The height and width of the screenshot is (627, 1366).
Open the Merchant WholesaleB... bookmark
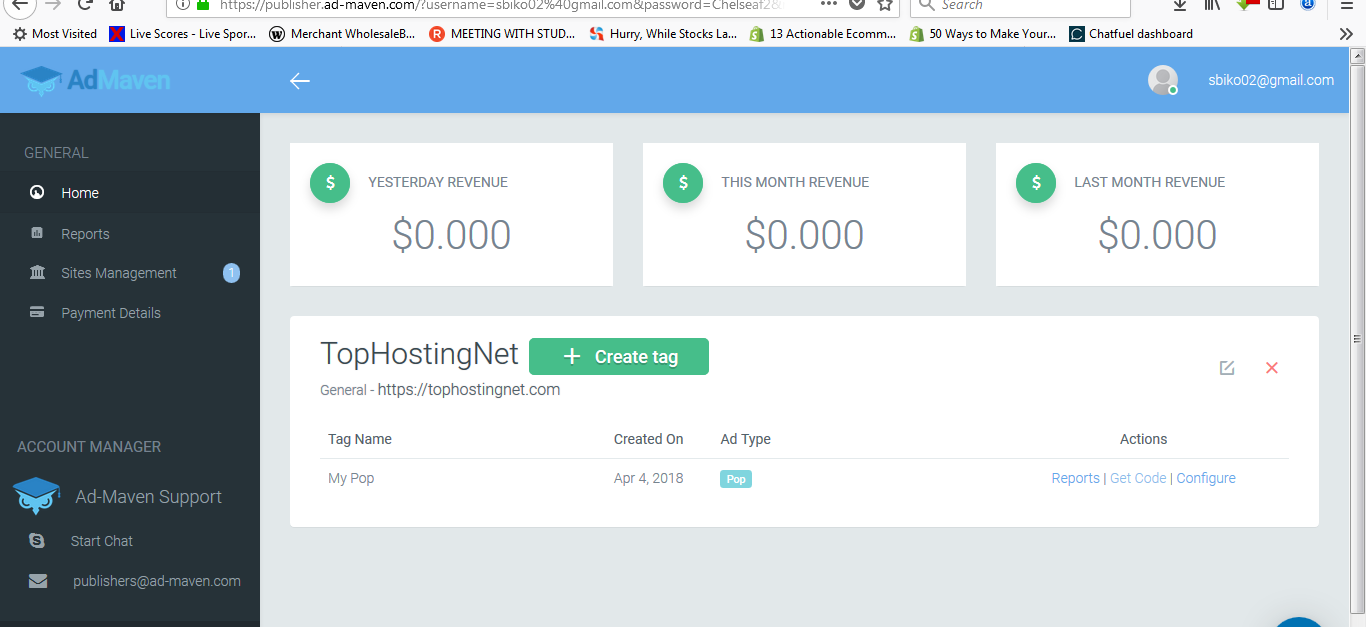(x=343, y=34)
